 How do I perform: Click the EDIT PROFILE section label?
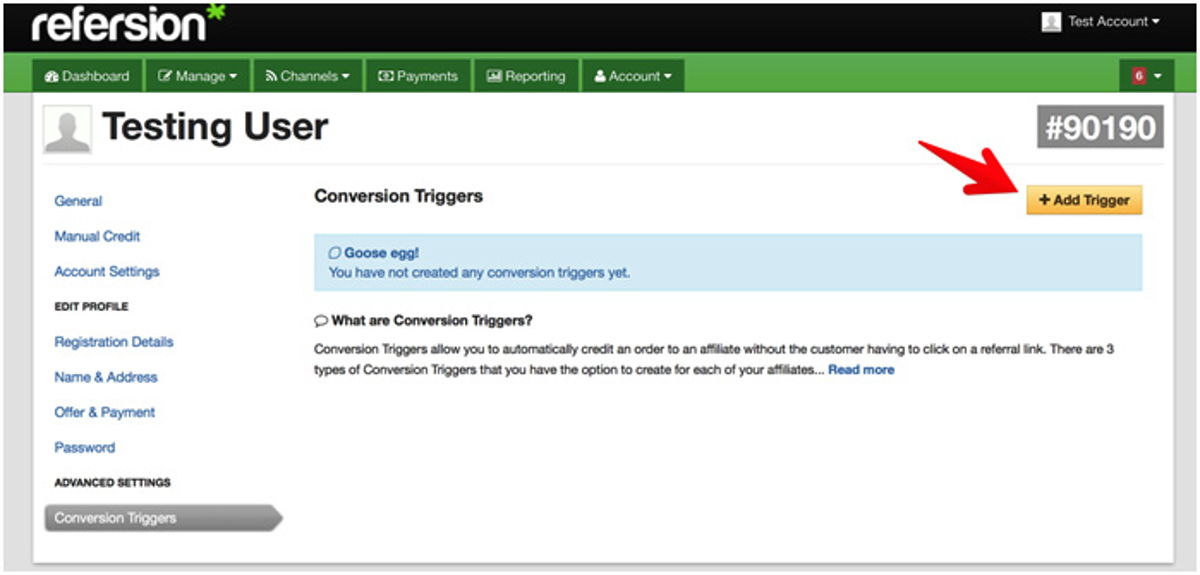point(91,306)
